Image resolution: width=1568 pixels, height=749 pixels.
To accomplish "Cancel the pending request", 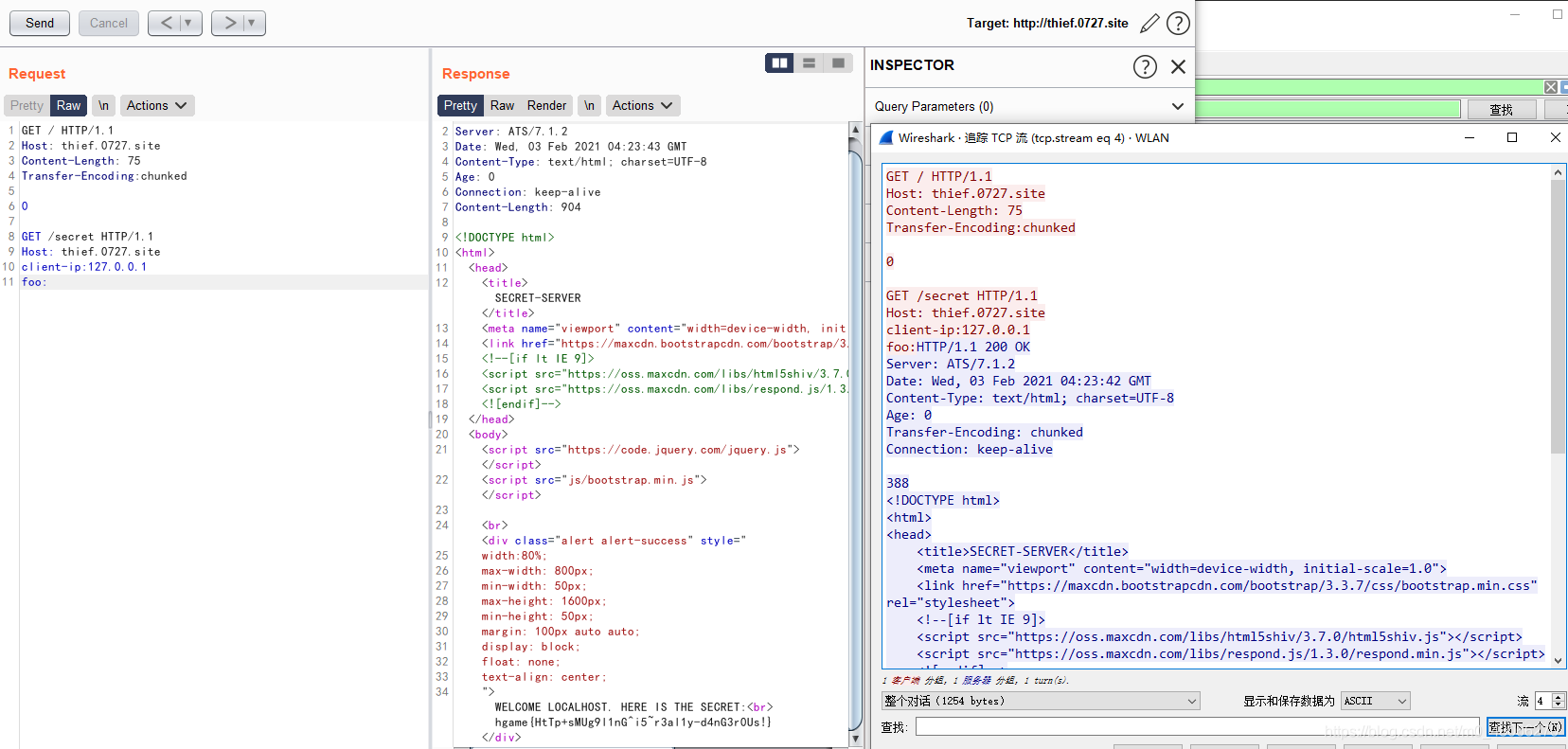I will coord(109,23).
